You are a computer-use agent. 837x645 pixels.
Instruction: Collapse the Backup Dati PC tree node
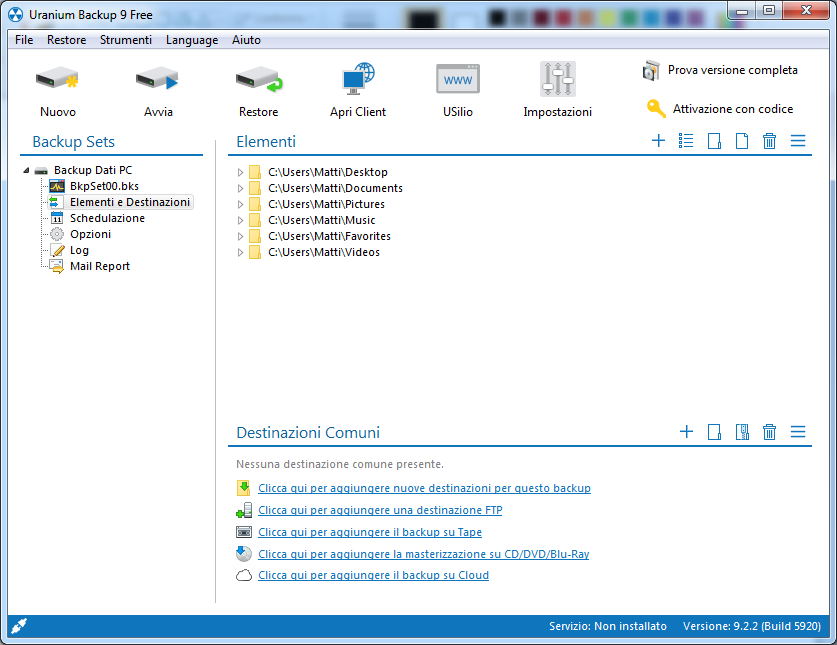26,170
